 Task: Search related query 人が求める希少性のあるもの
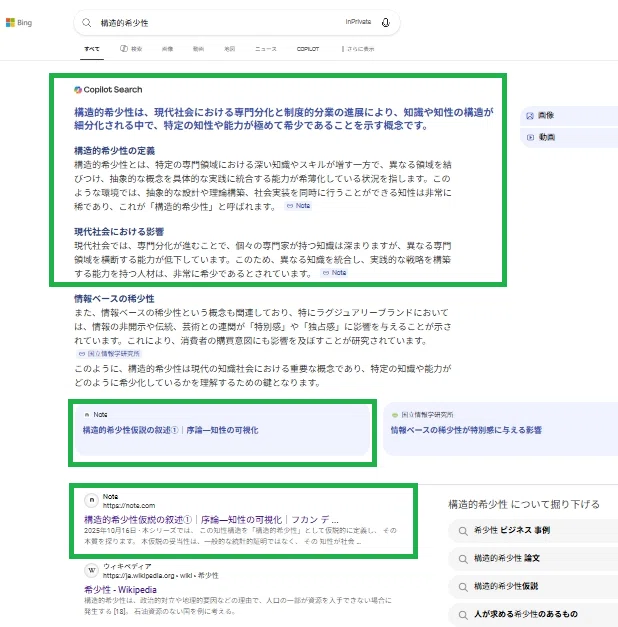click(x=534, y=615)
